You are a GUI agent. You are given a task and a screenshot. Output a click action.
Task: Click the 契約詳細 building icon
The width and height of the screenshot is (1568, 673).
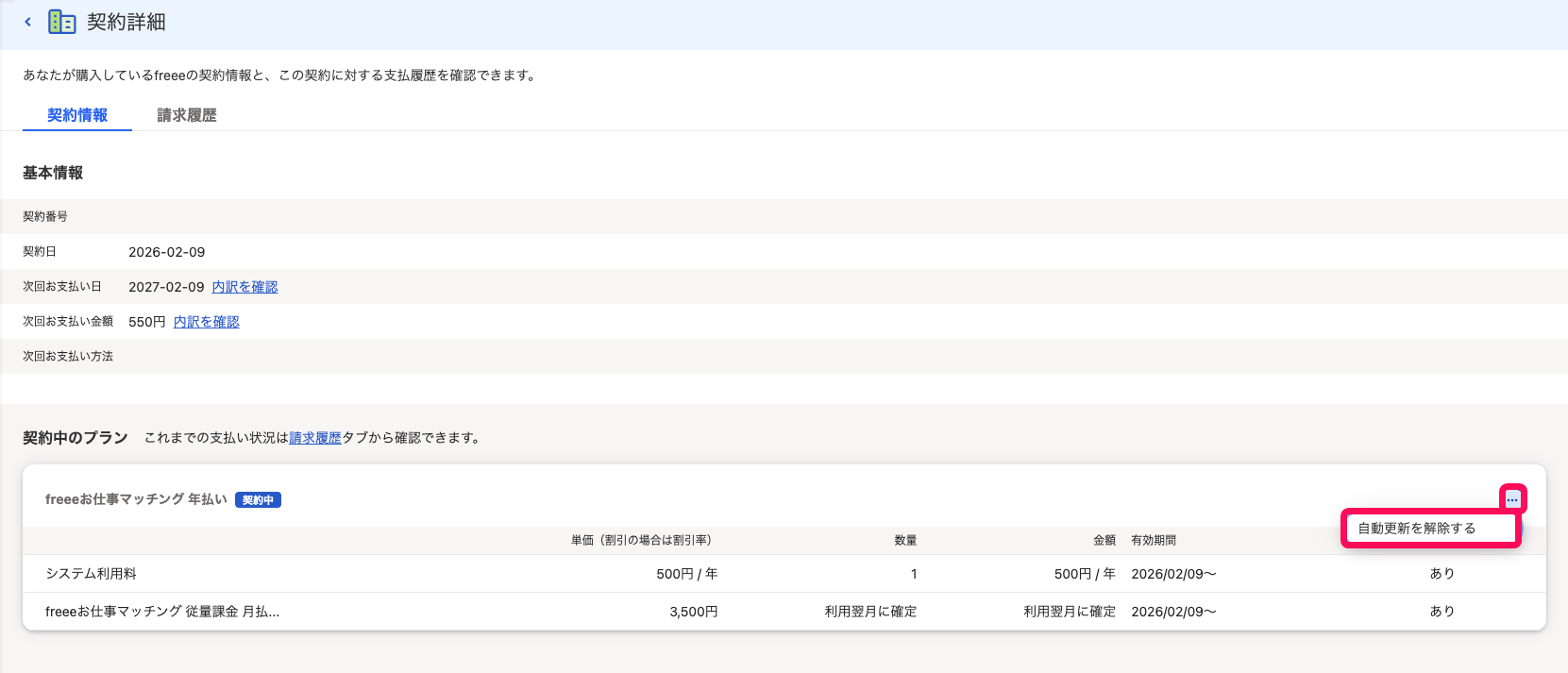pos(62,22)
